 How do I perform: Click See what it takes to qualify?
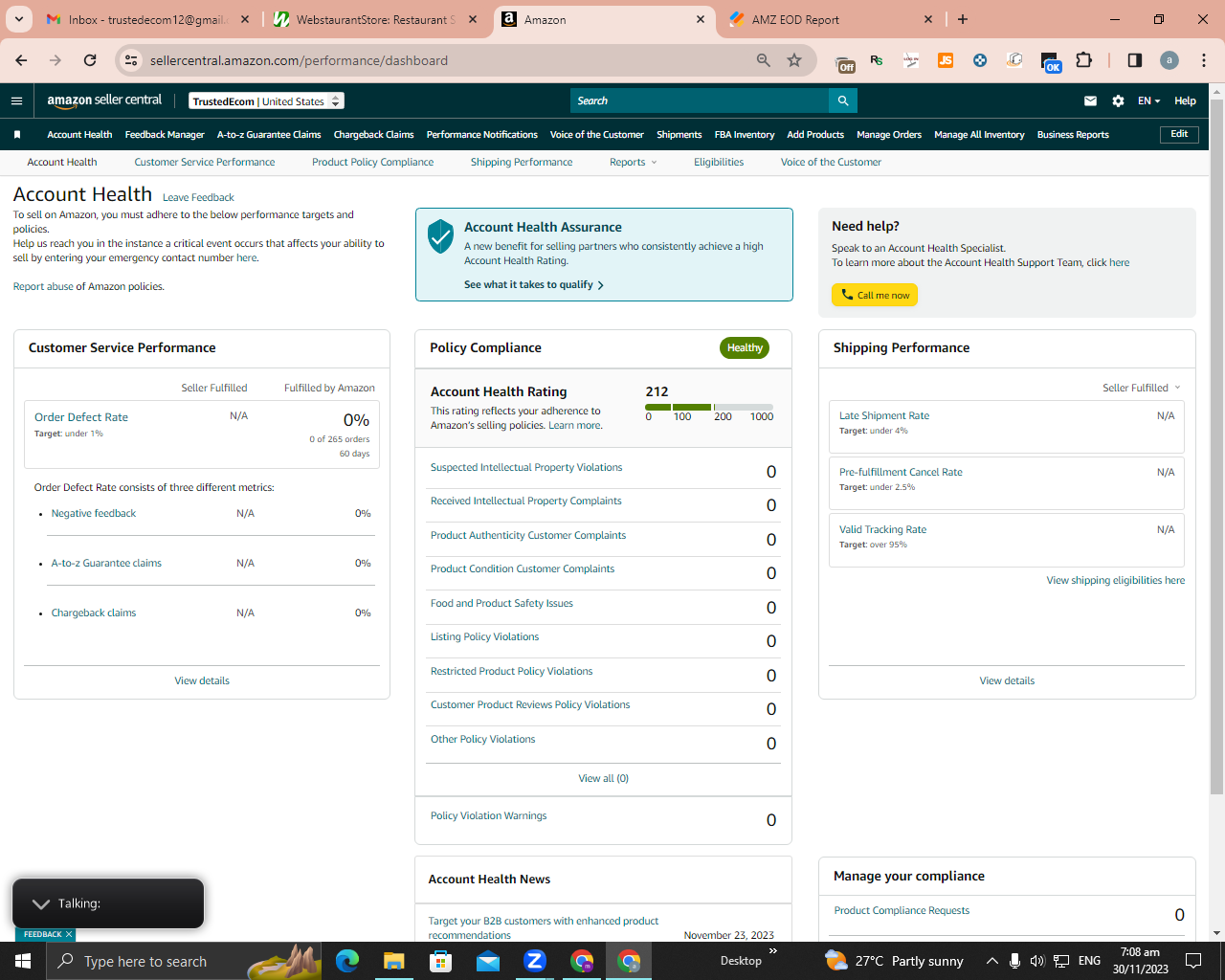point(534,285)
